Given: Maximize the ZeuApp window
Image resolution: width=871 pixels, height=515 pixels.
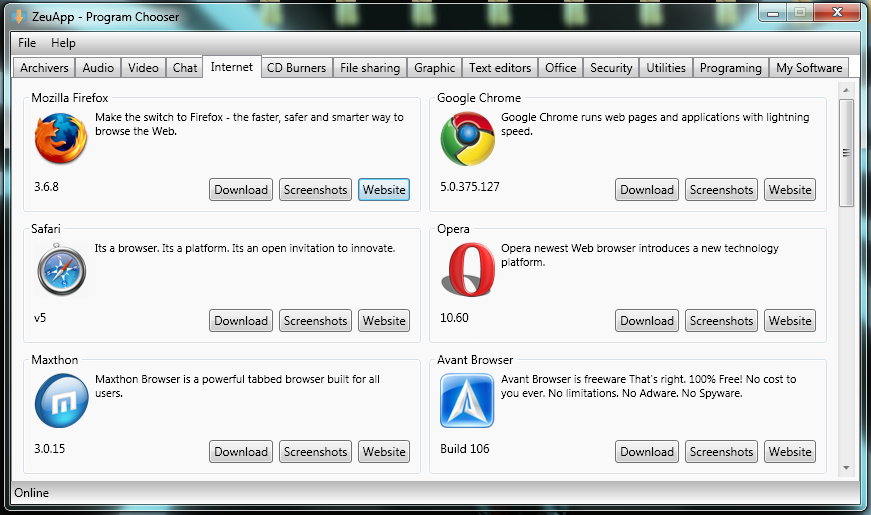Looking at the screenshot, I should 800,12.
